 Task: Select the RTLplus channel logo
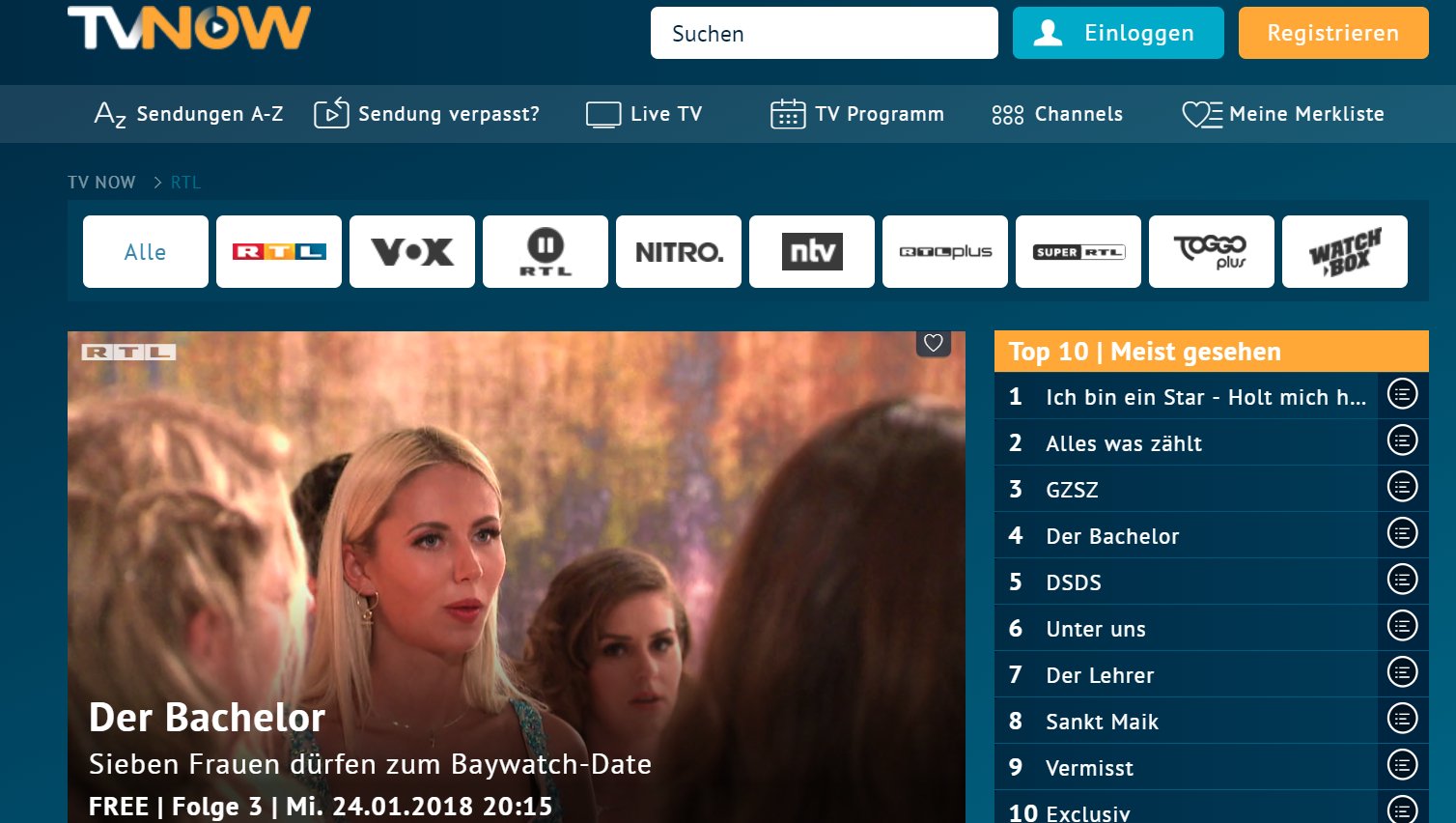click(945, 251)
